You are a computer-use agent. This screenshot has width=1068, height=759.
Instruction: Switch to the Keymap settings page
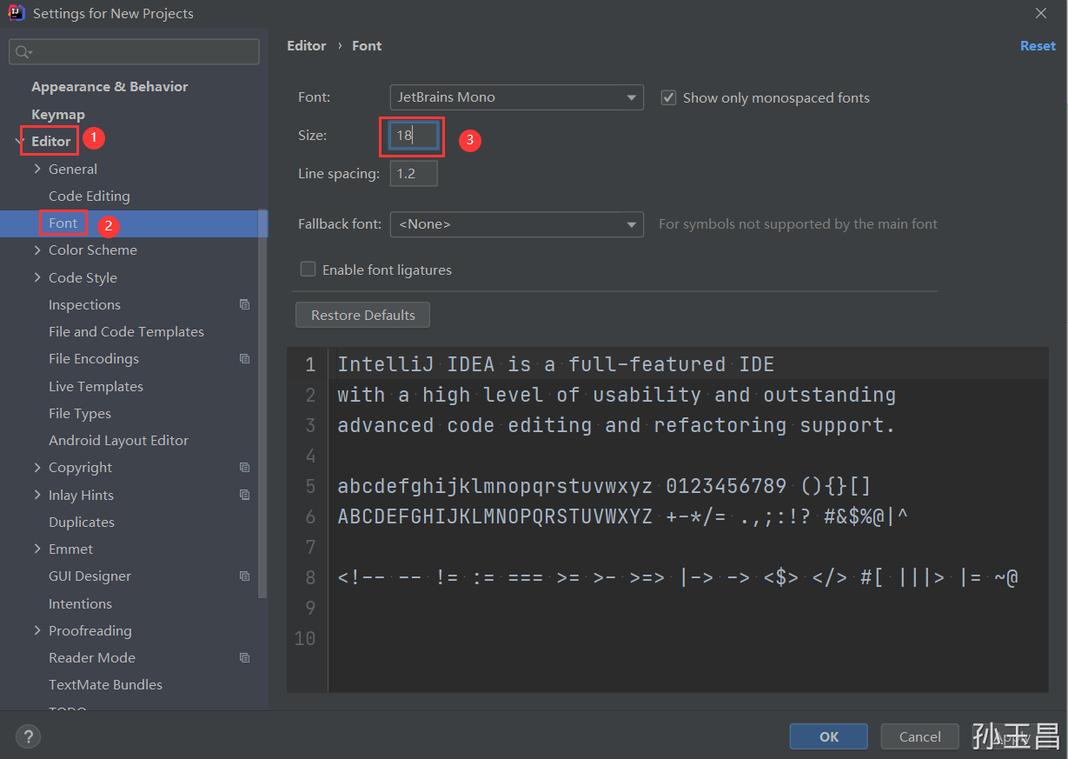point(58,114)
